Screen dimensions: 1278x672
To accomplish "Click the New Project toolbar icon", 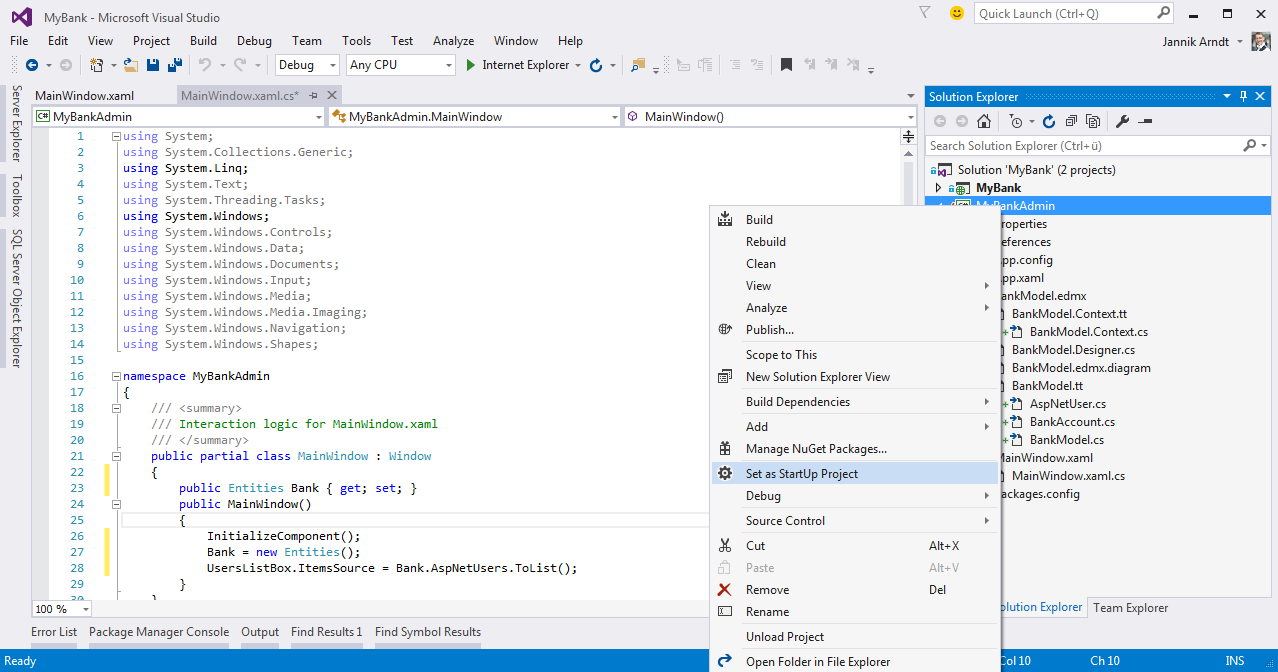I will [96, 65].
